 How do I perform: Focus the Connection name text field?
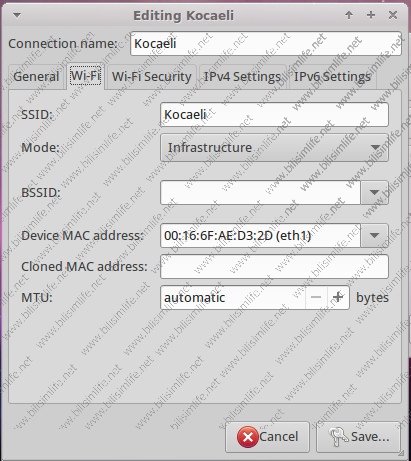click(x=266, y=44)
